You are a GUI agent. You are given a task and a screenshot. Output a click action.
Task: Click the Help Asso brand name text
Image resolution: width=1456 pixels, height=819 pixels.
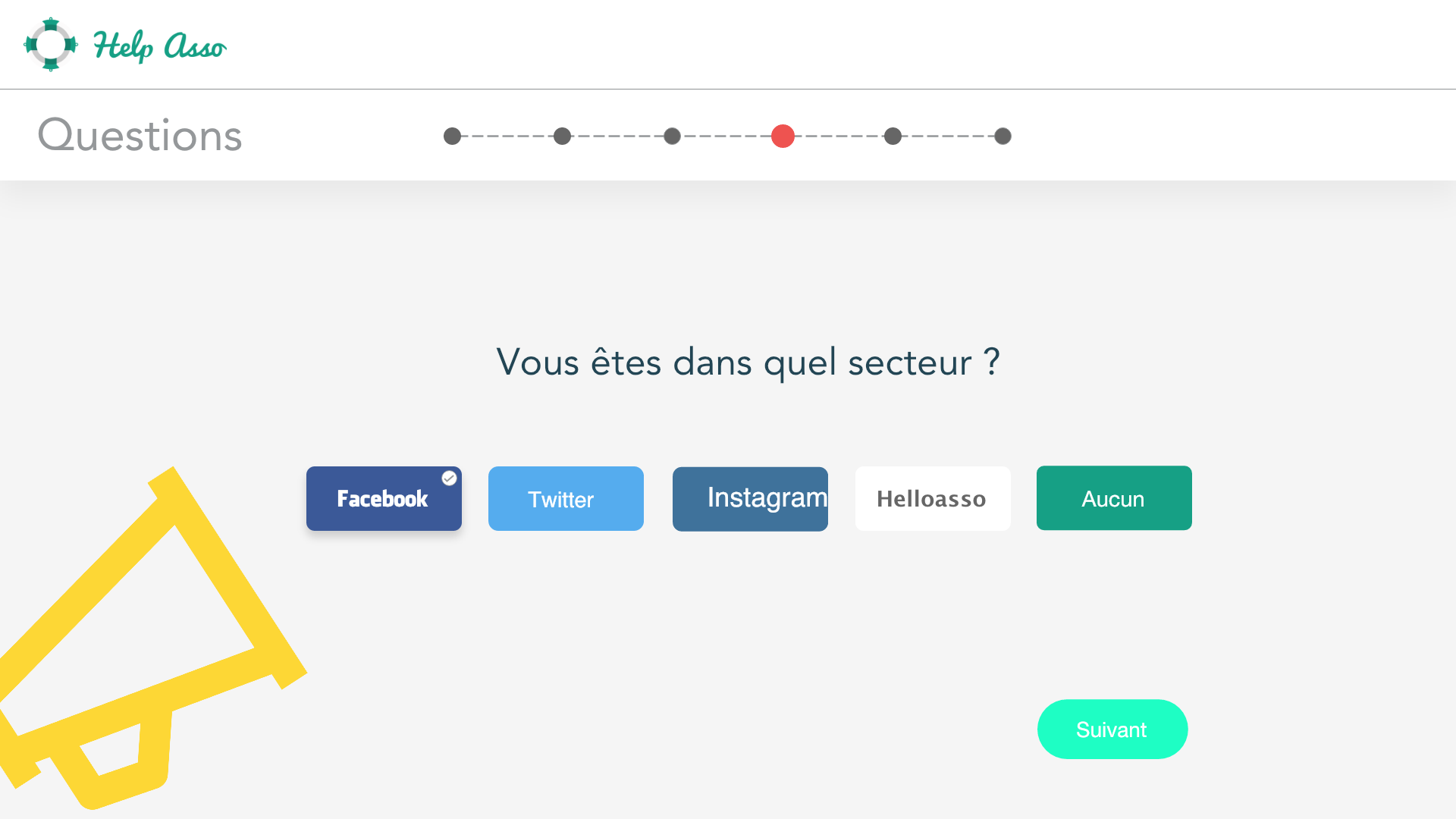tap(159, 46)
